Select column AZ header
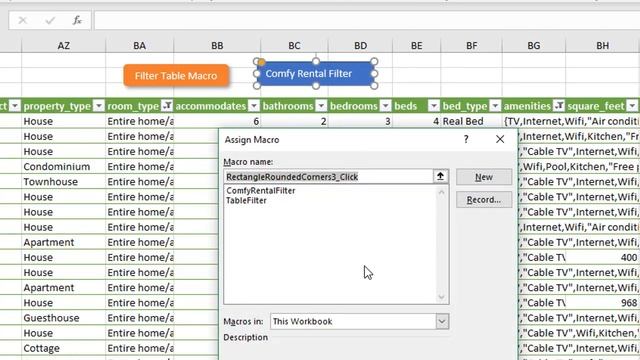 (x=63, y=46)
